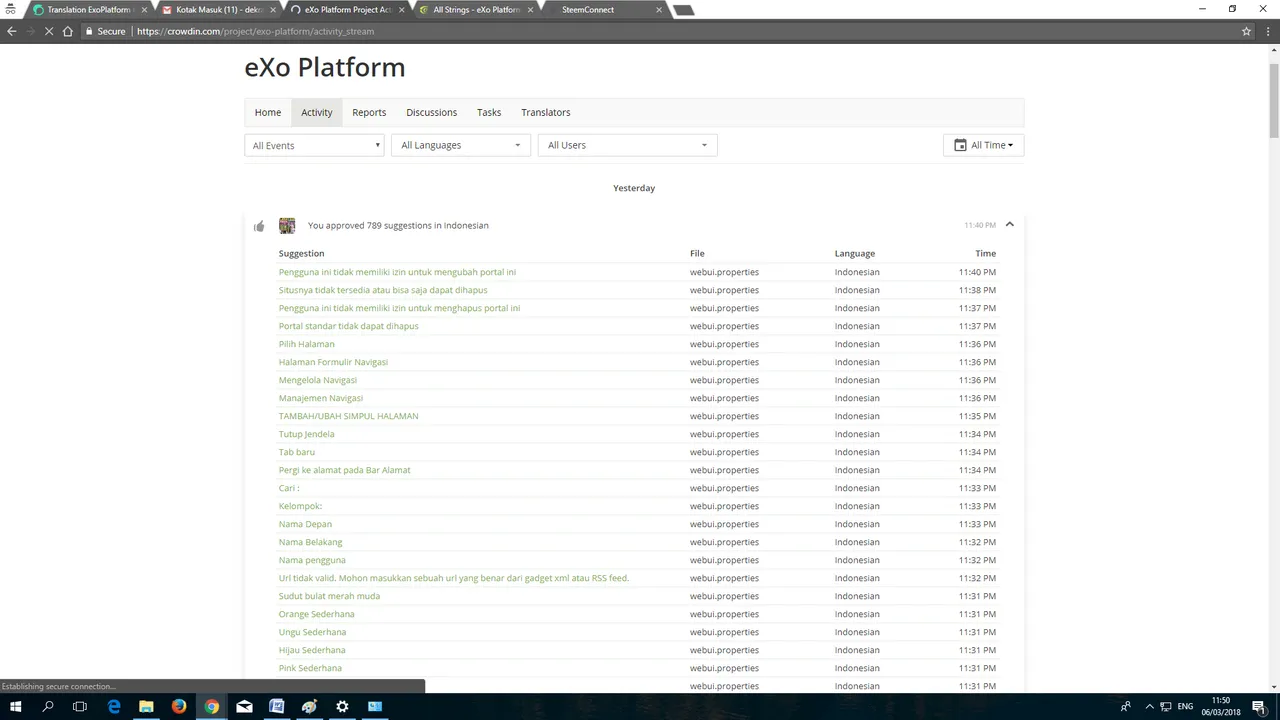This screenshot has height=720, width=1280.
Task: Switch to Translation ExoPlatform browser tab
Action: click(x=88, y=10)
